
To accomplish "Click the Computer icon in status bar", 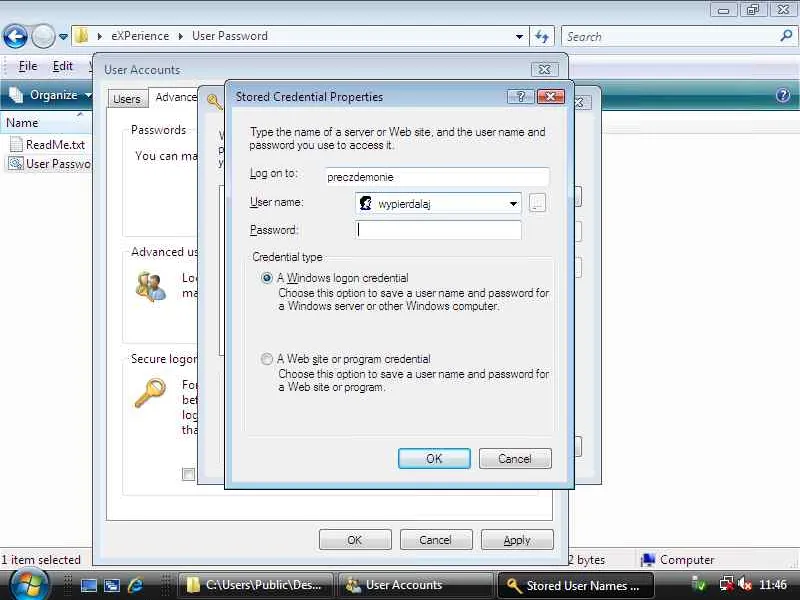I will tap(648, 560).
